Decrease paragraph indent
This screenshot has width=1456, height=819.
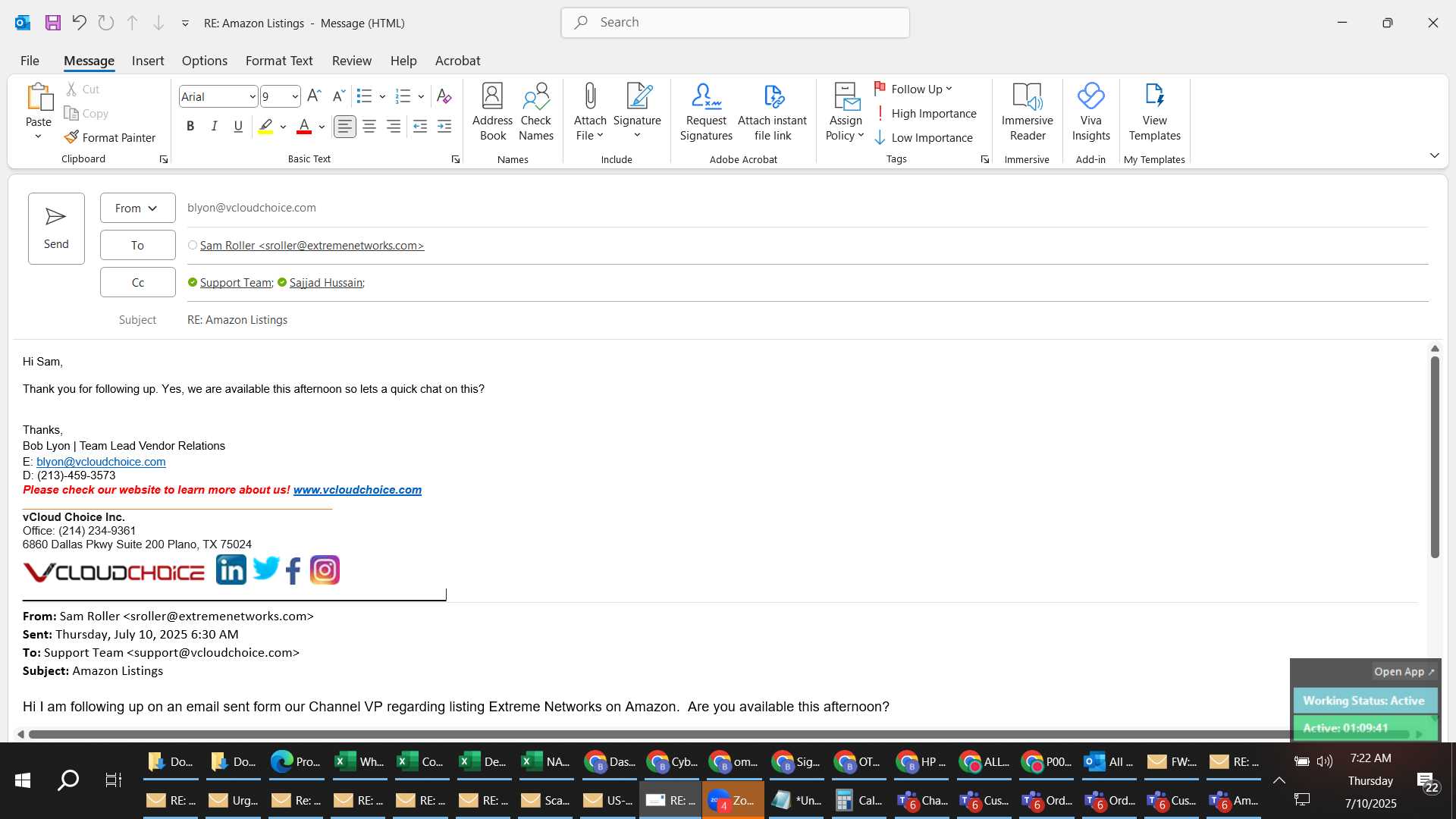pos(420,127)
